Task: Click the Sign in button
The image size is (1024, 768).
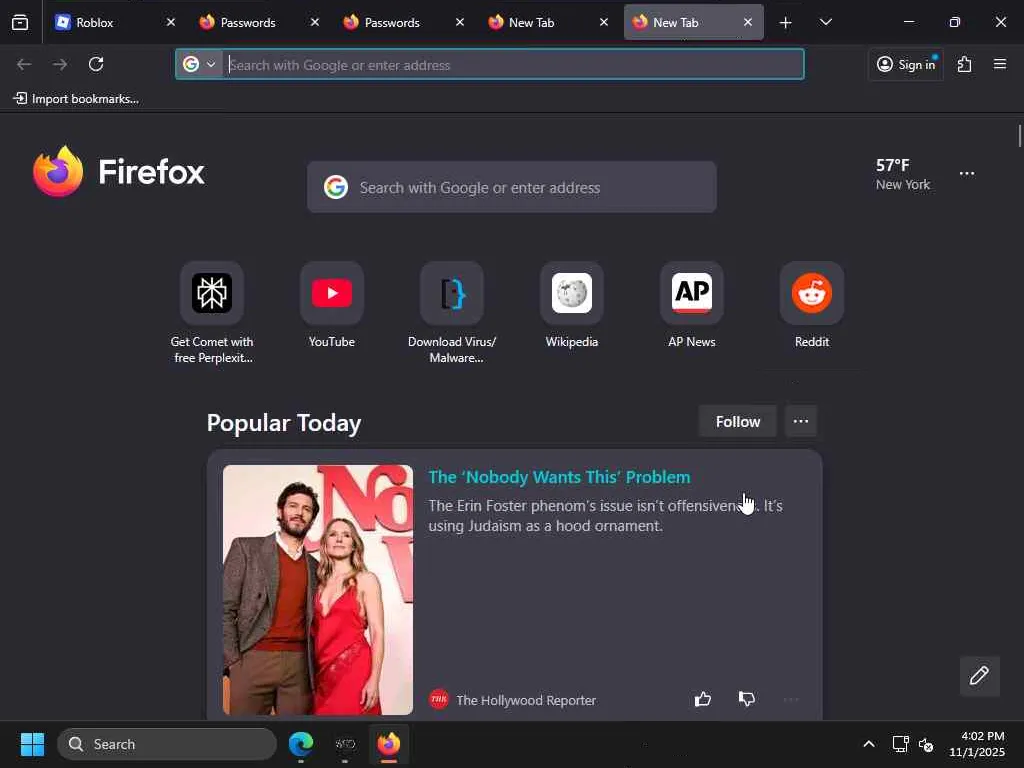Action: click(906, 64)
